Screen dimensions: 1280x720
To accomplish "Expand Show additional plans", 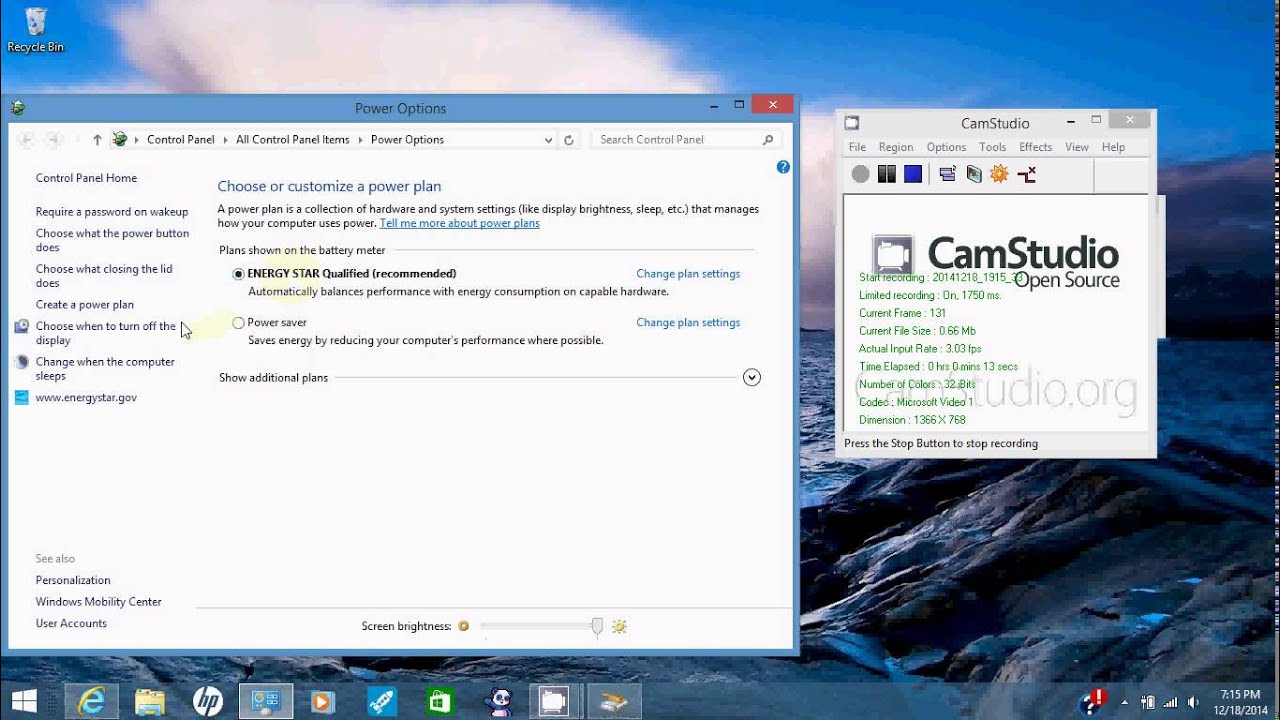I will (x=752, y=377).
